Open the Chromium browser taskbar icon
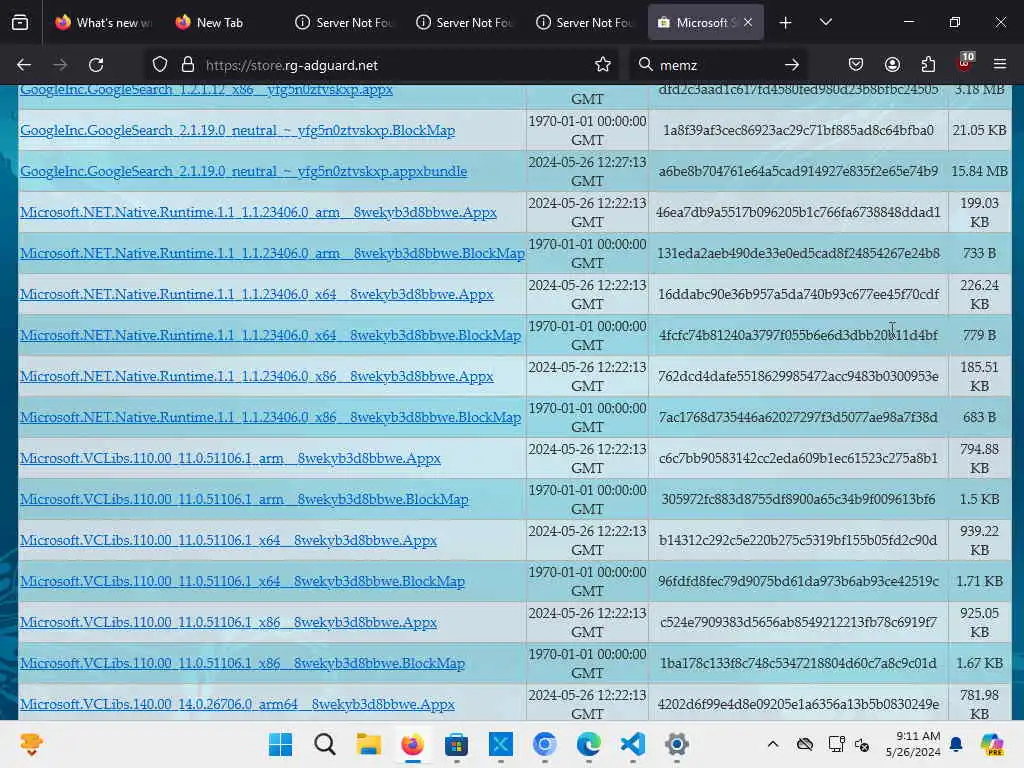The height and width of the screenshot is (768, 1024). pyautogui.click(x=544, y=744)
